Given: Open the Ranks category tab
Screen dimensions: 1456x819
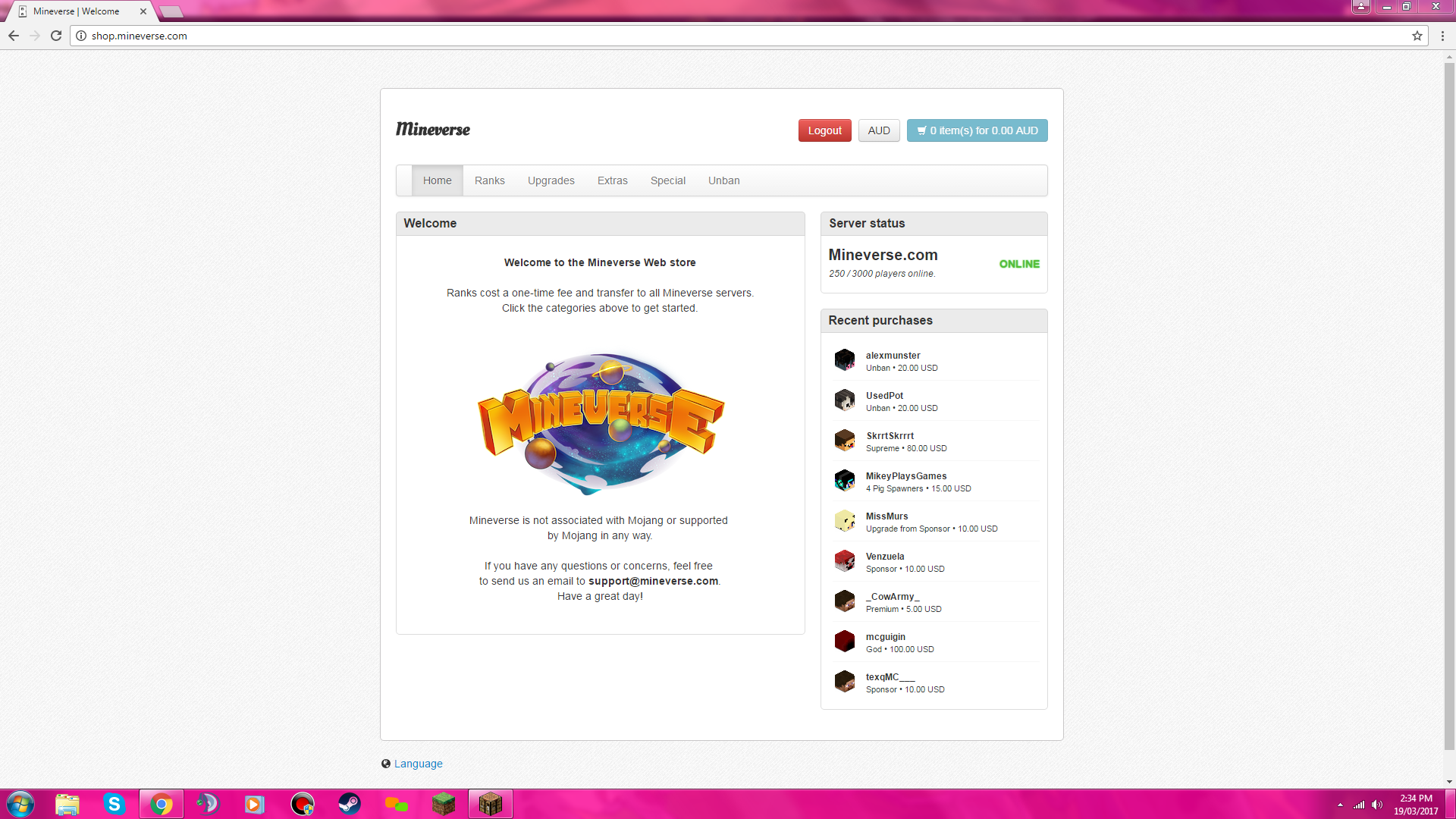Looking at the screenshot, I should click(x=489, y=180).
